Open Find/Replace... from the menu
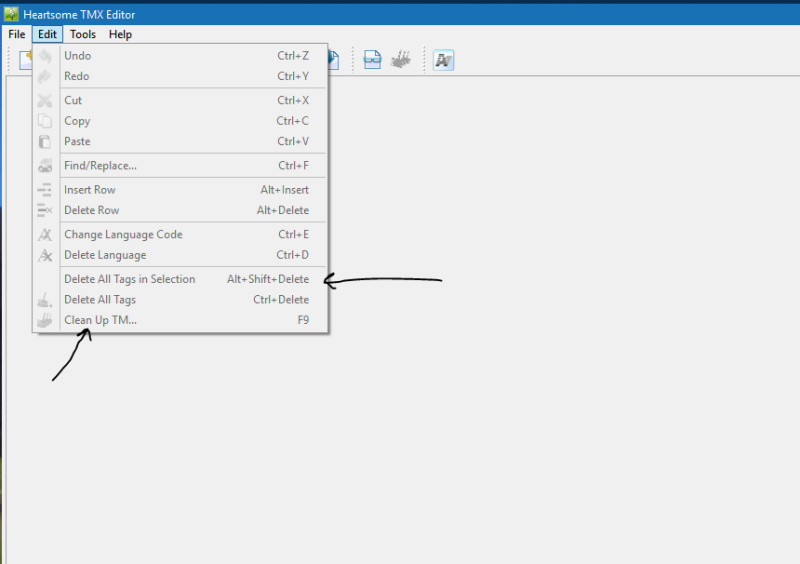The width and height of the screenshot is (800, 564). (180, 165)
